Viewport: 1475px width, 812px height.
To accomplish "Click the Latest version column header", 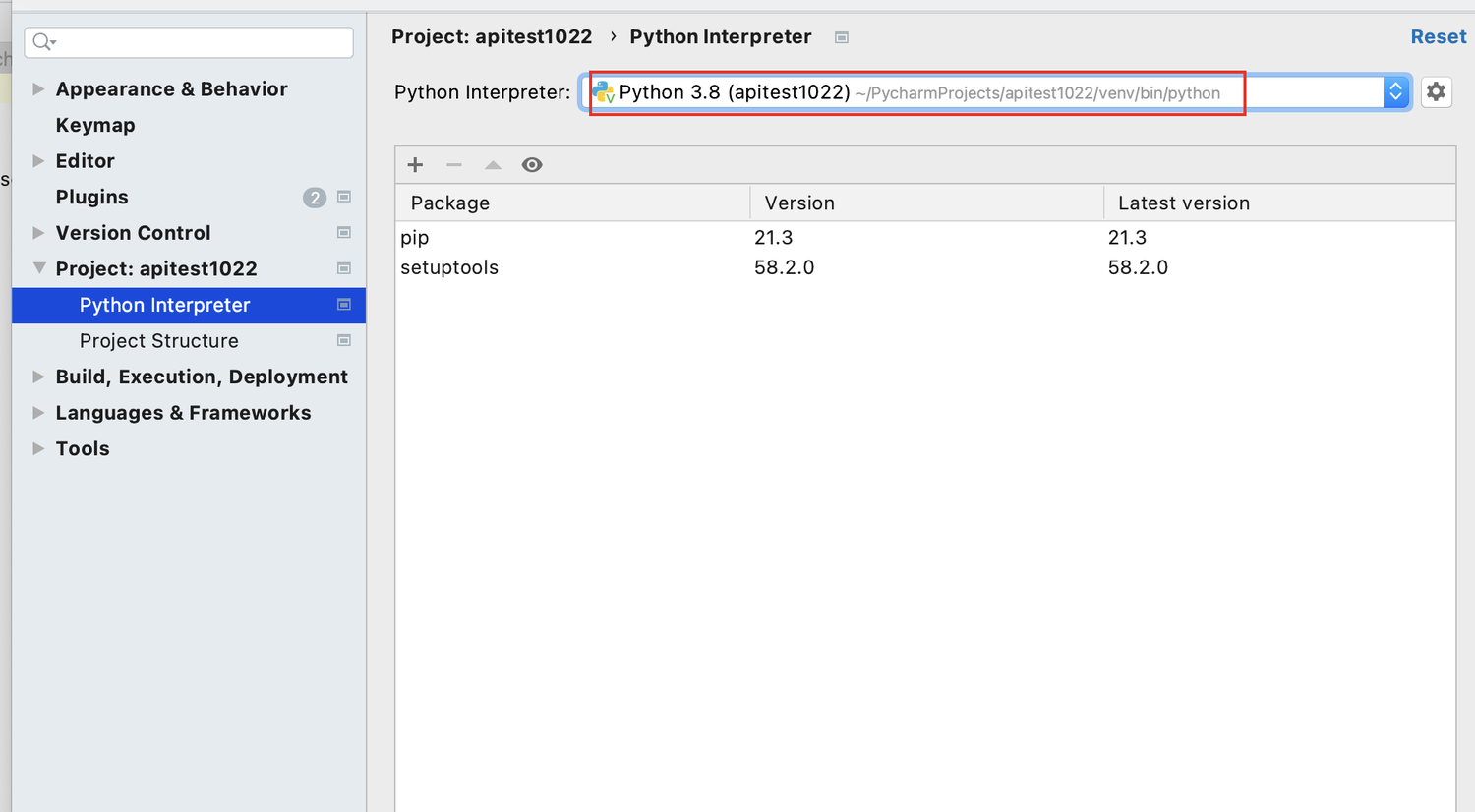I will 1279,203.
